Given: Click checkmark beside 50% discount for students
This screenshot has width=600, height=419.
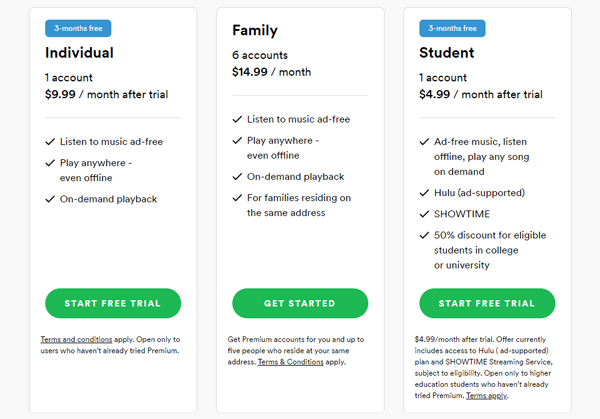Looking at the screenshot, I should point(424,236).
